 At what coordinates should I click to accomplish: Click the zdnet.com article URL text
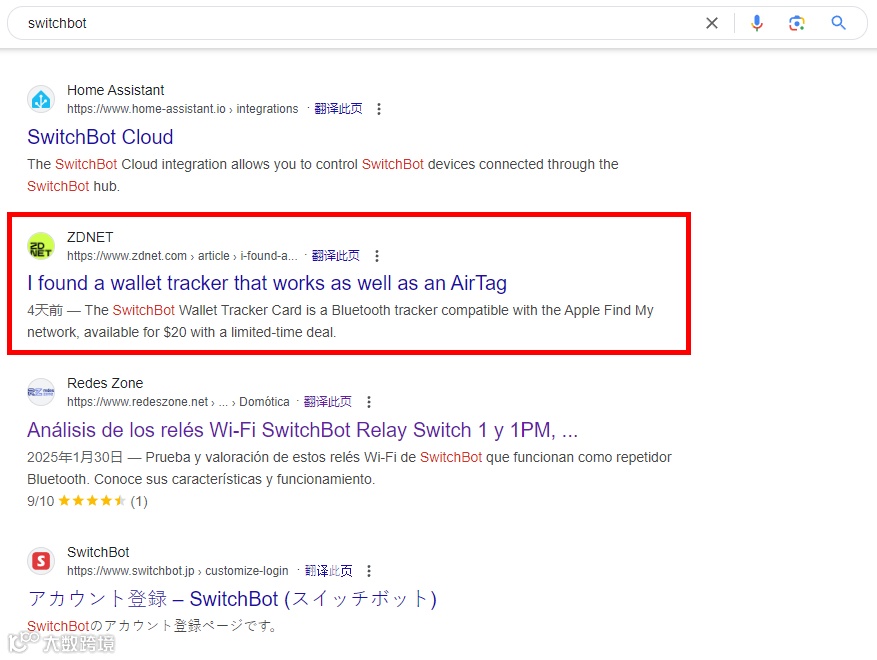click(182, 256)
